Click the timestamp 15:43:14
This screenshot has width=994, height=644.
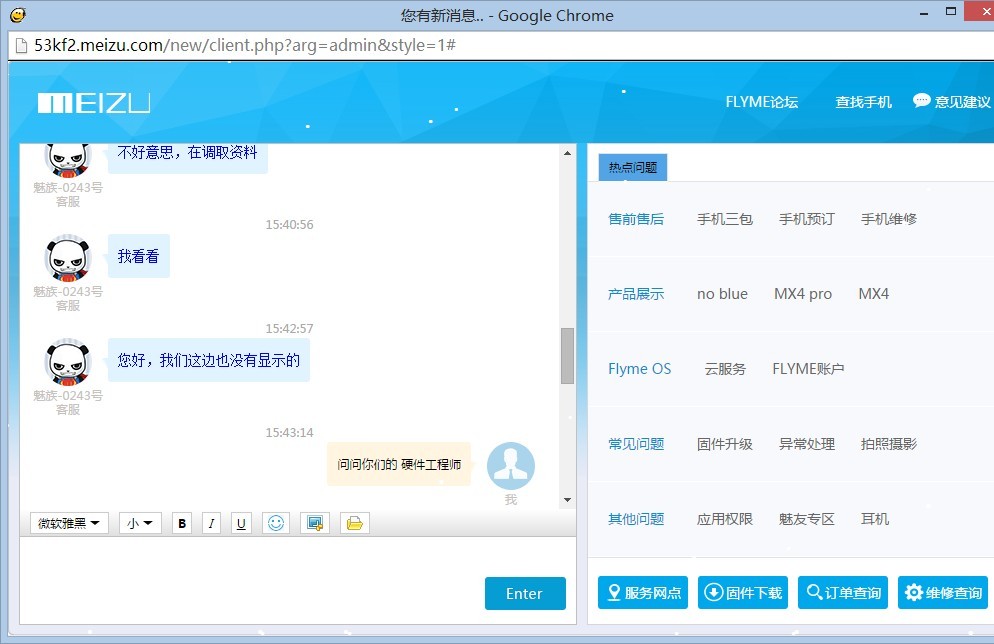tap(289, 432)
